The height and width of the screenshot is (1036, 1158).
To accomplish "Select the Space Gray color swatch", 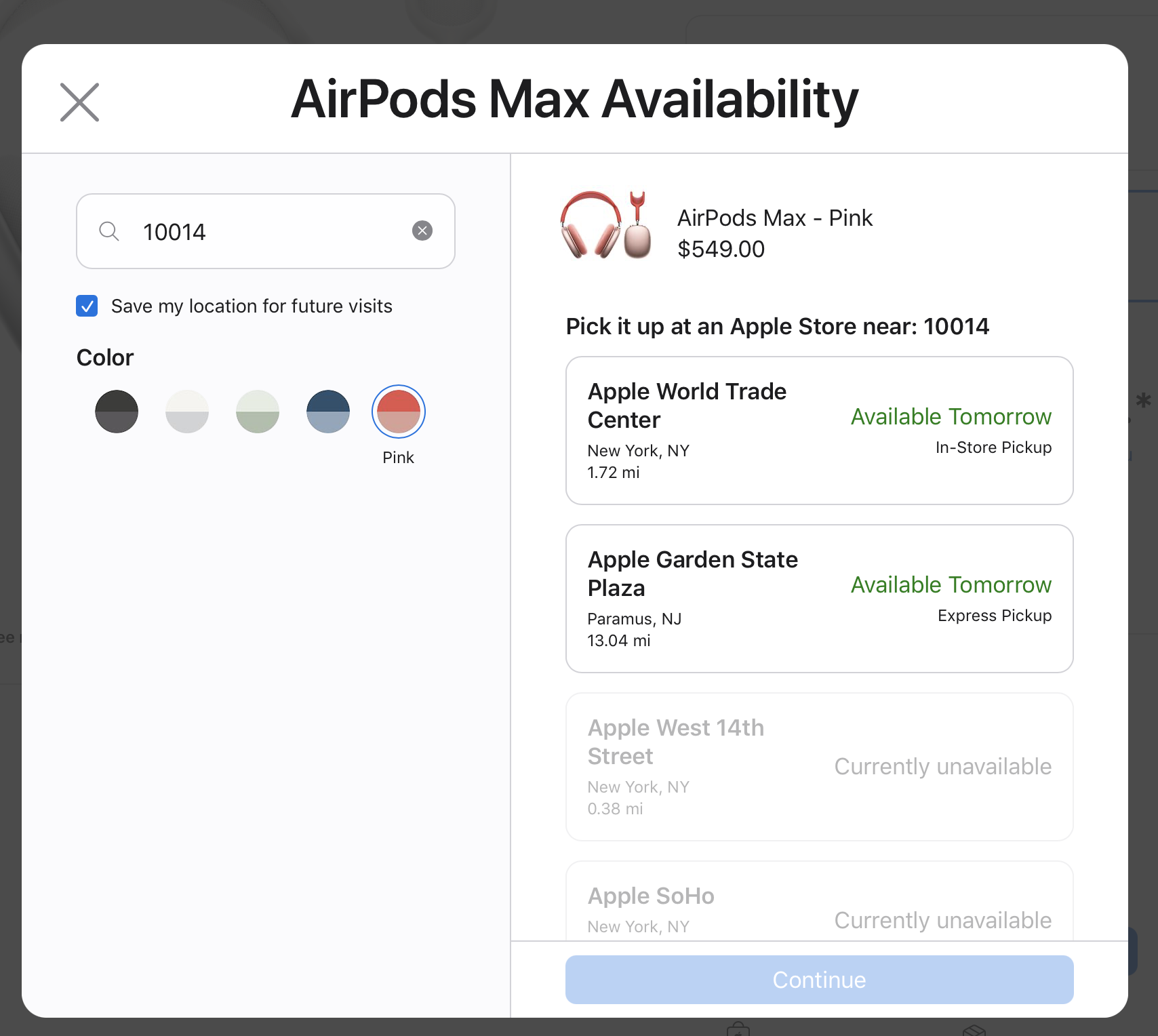I will tap(117, 412).
